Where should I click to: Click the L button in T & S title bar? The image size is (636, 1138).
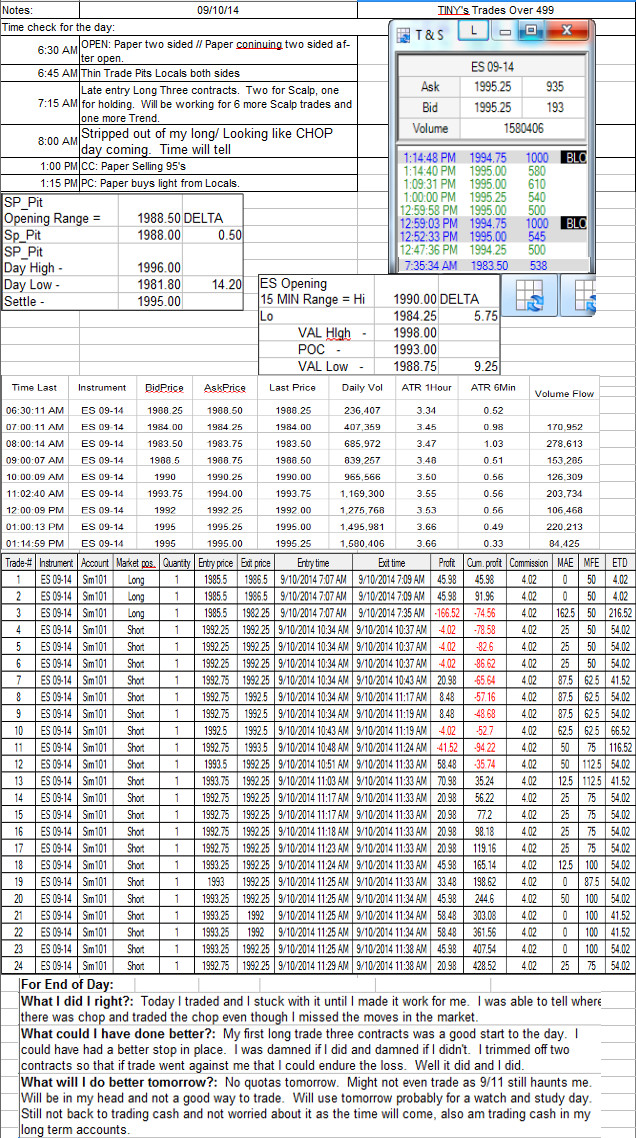pos(473,30)
